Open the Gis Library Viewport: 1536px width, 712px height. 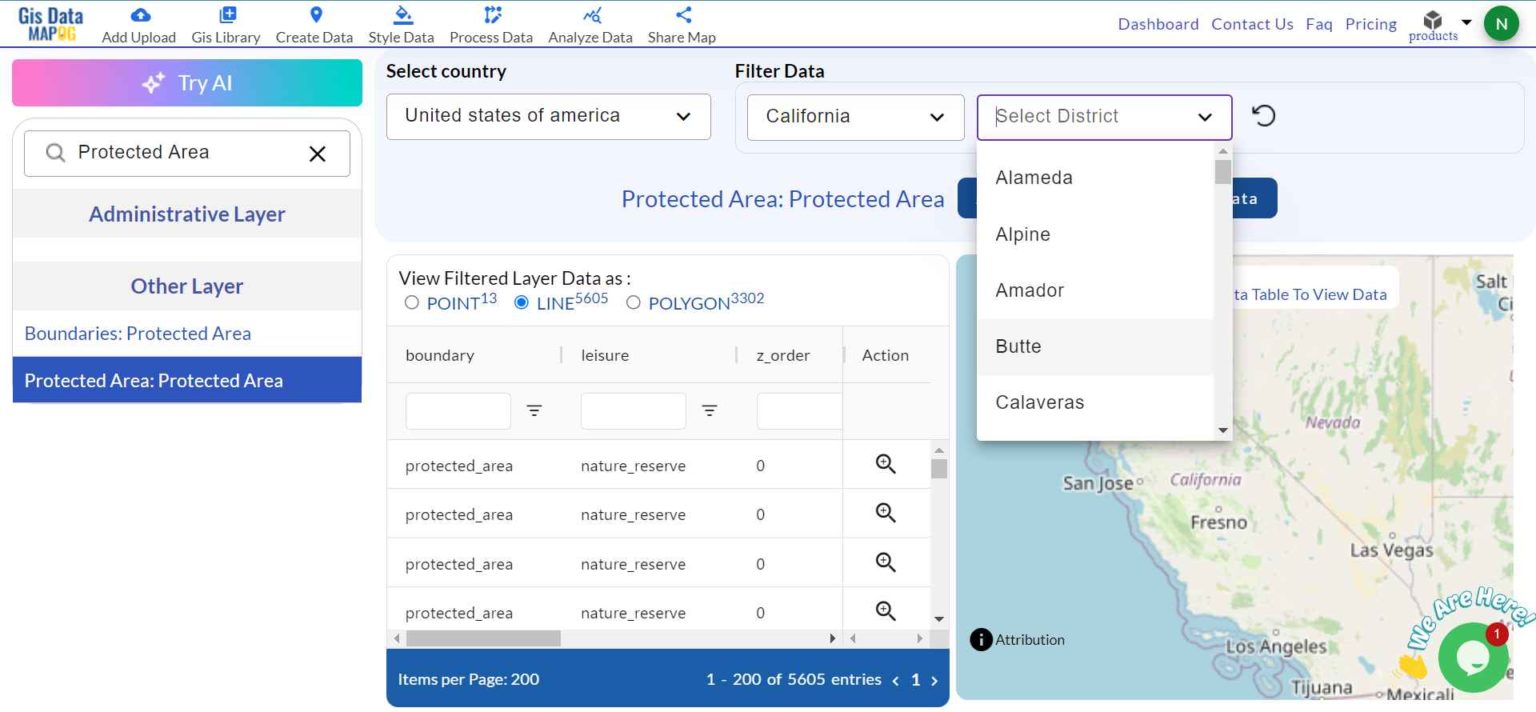[225, 22]
